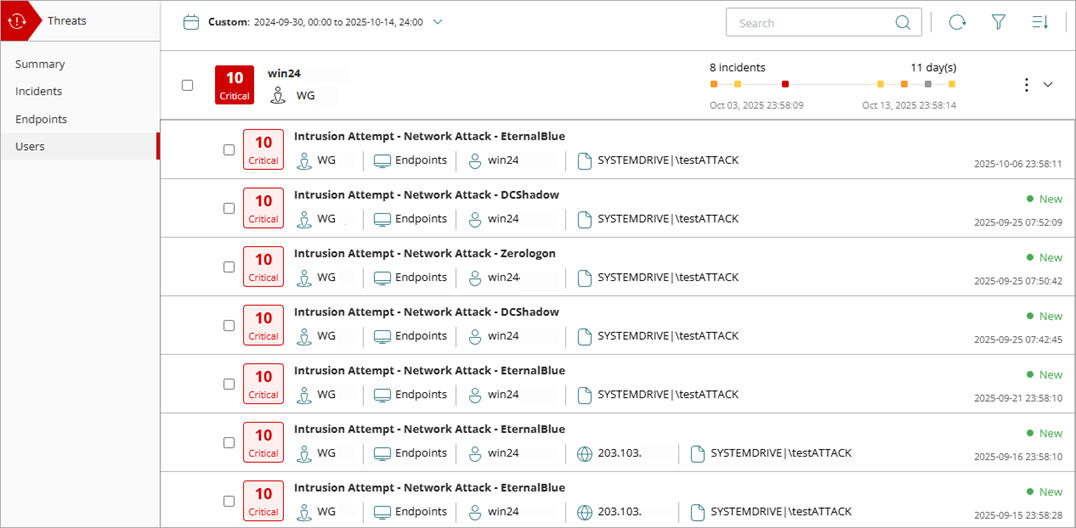
Task: Collapse the win24 incidents chevron
Action: [x=1048, y=84]
